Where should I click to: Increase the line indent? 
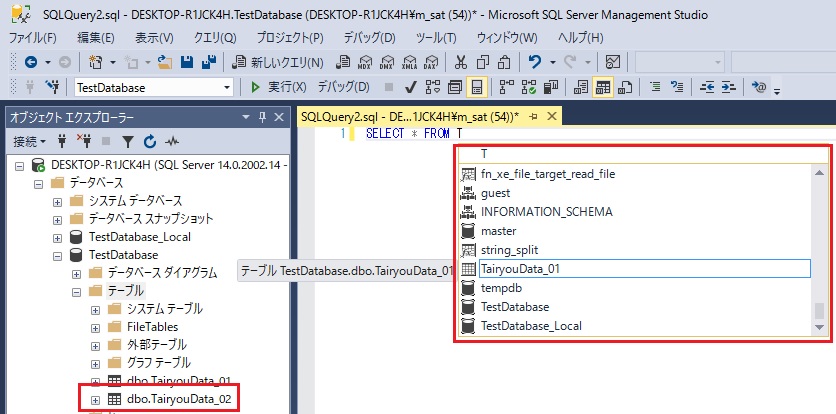[729, 87]
